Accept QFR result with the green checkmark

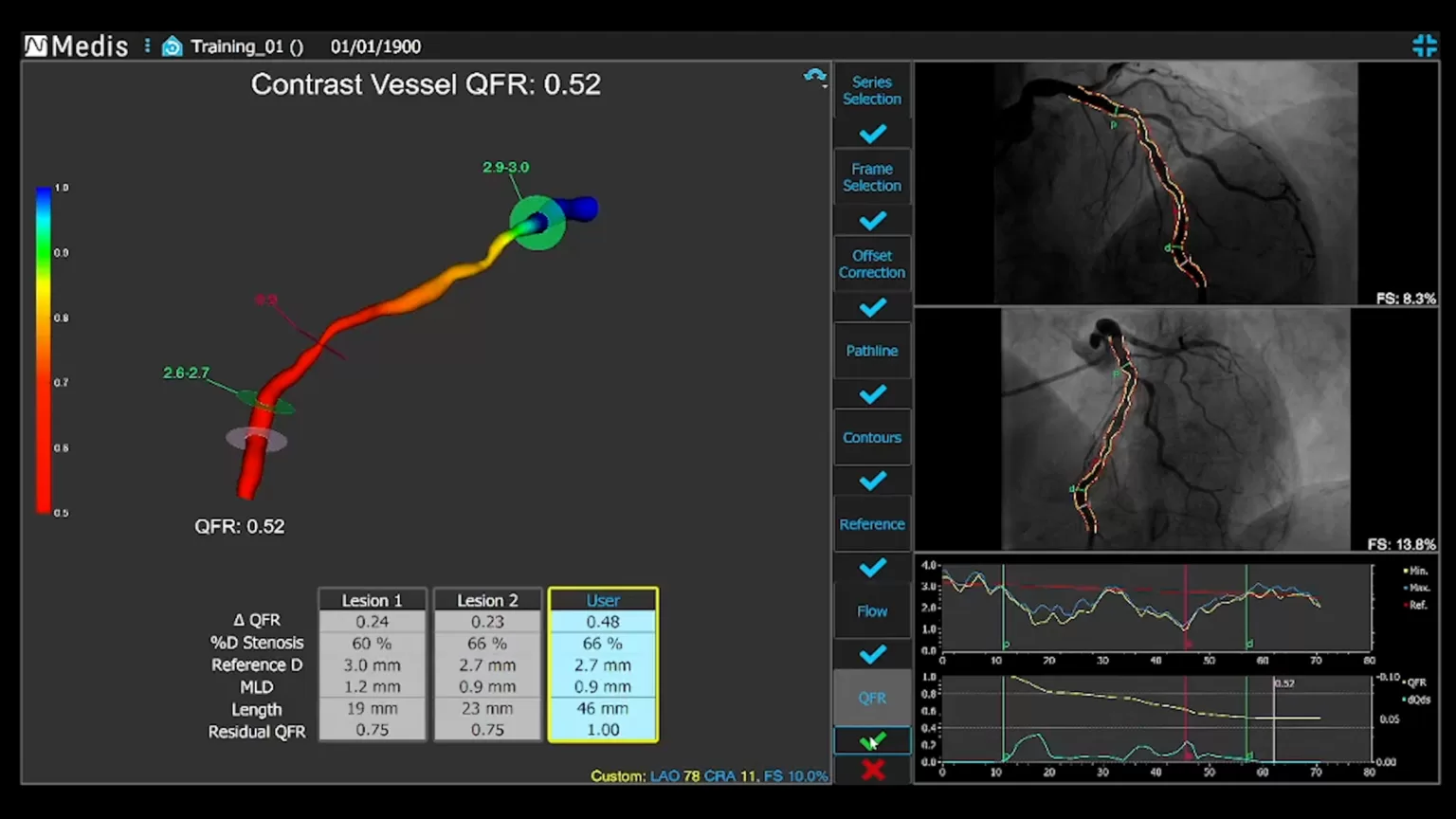872,740
